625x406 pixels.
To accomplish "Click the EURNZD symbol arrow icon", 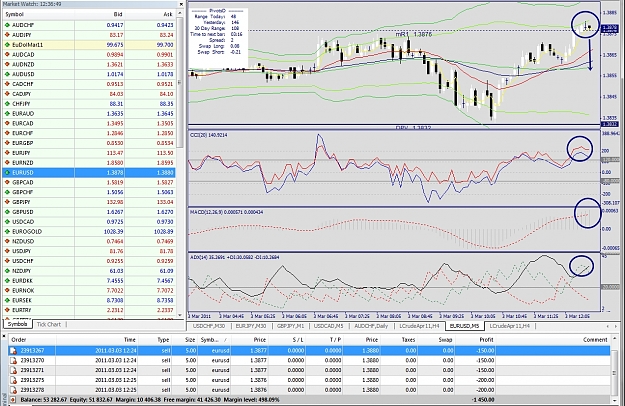I will point(7,163).
